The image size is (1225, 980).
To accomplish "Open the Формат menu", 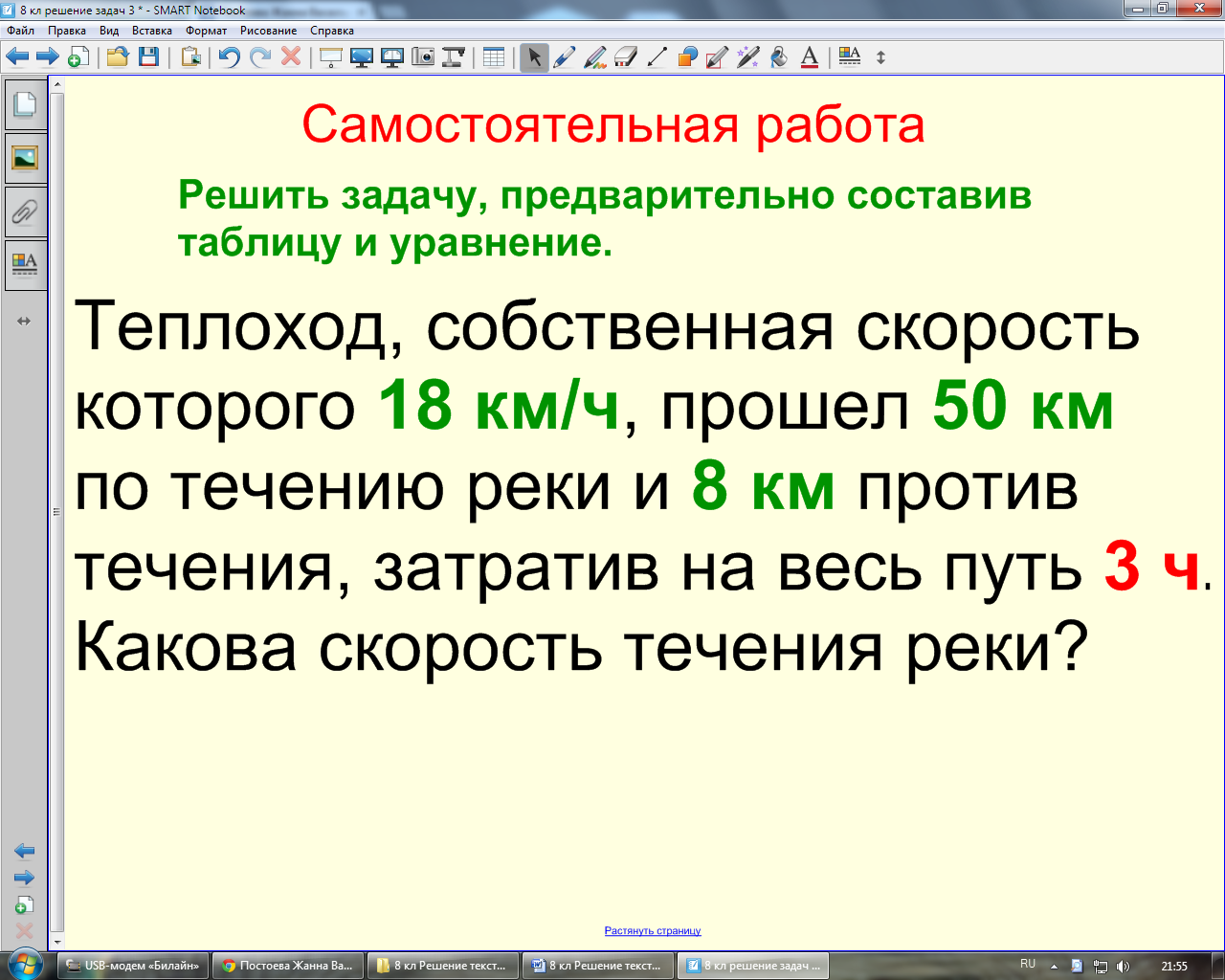I will coord(206,31).
